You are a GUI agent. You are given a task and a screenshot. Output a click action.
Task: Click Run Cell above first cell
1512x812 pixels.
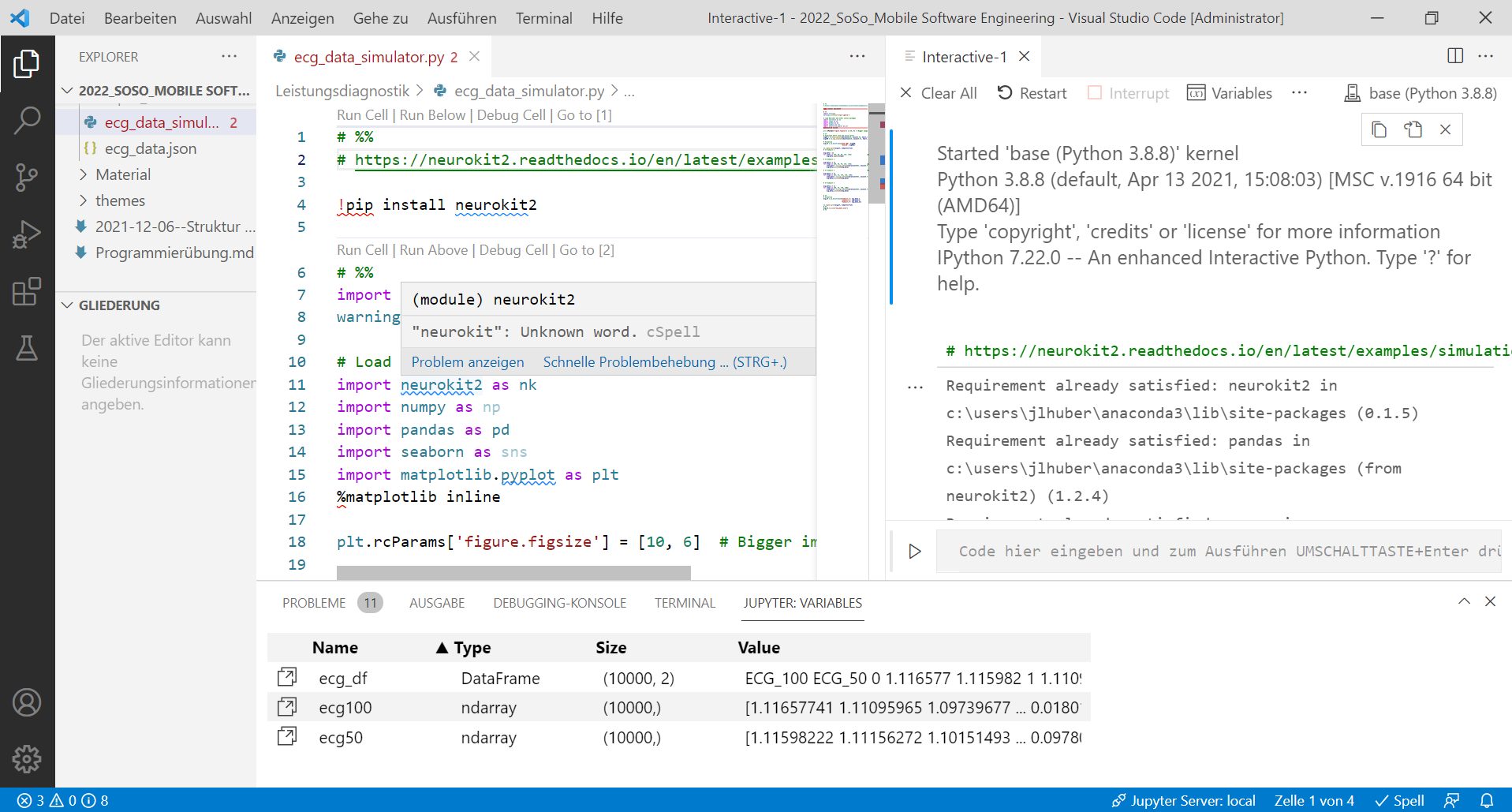[x=362, y=115]
